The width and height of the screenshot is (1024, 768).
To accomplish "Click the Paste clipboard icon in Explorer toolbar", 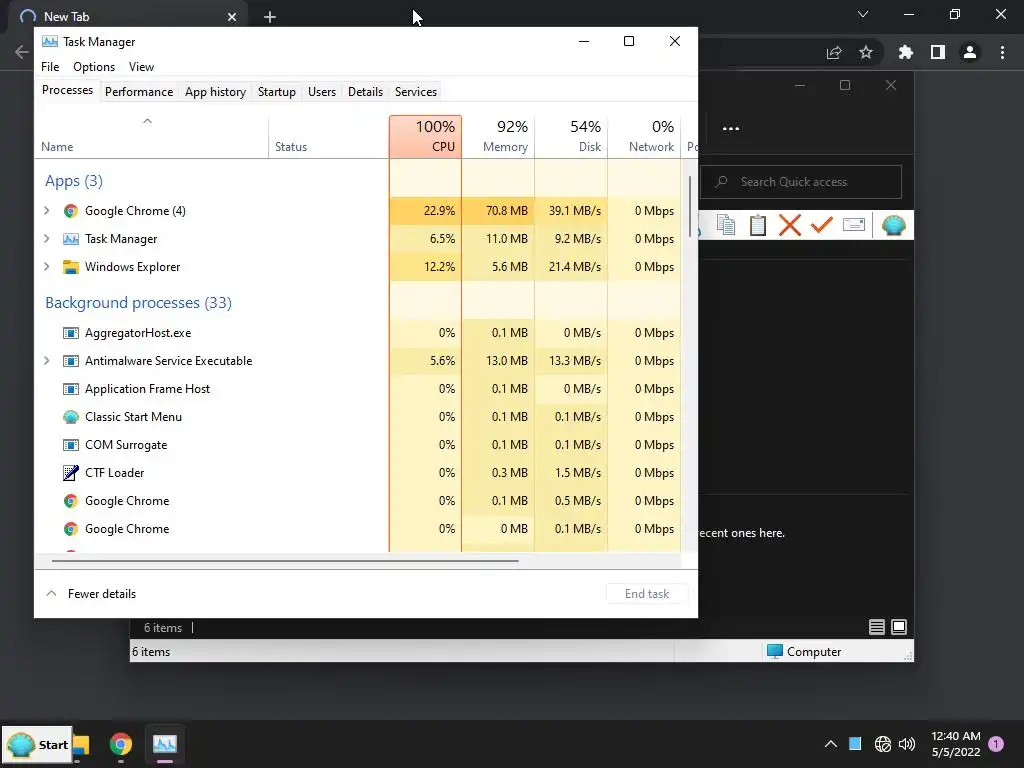I will click(758, 225).
